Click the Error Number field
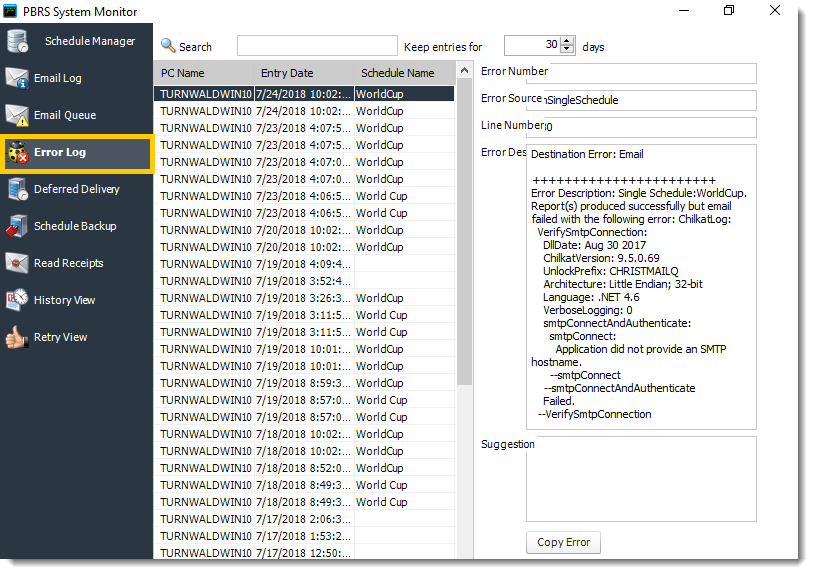 click(x=650, y=73)
